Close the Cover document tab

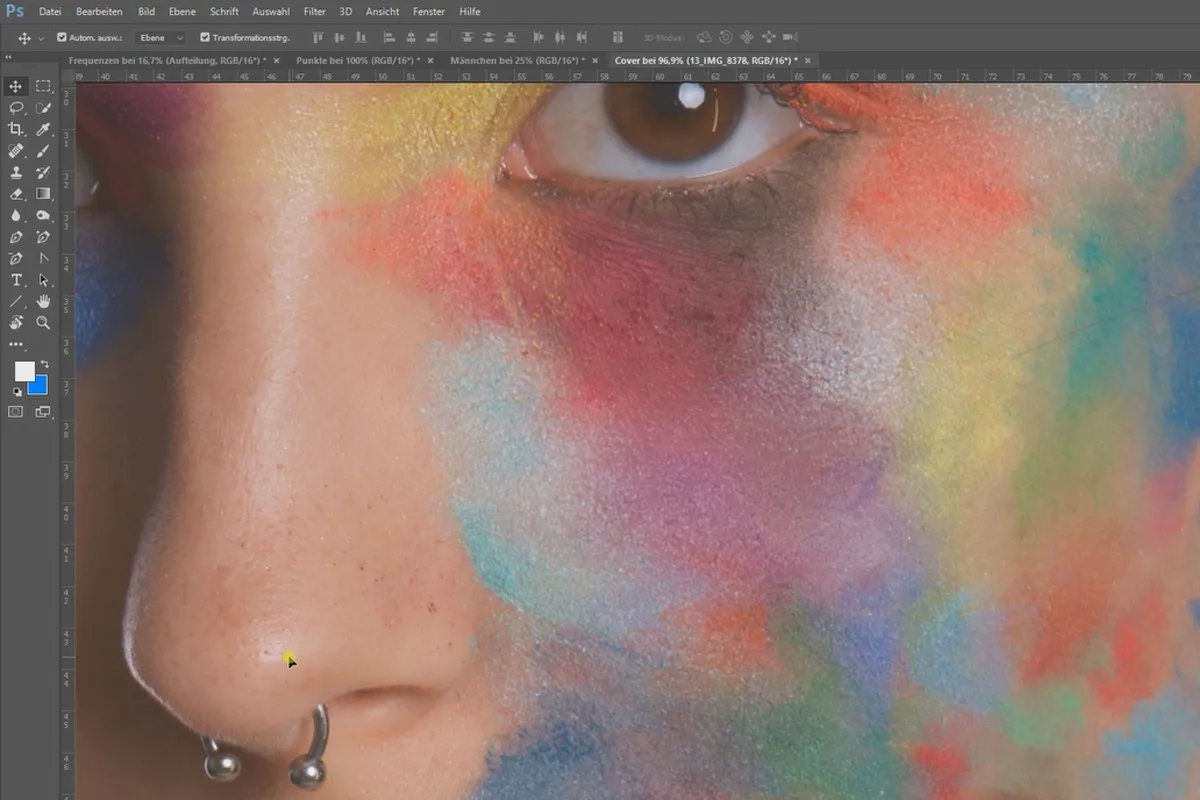808,61
